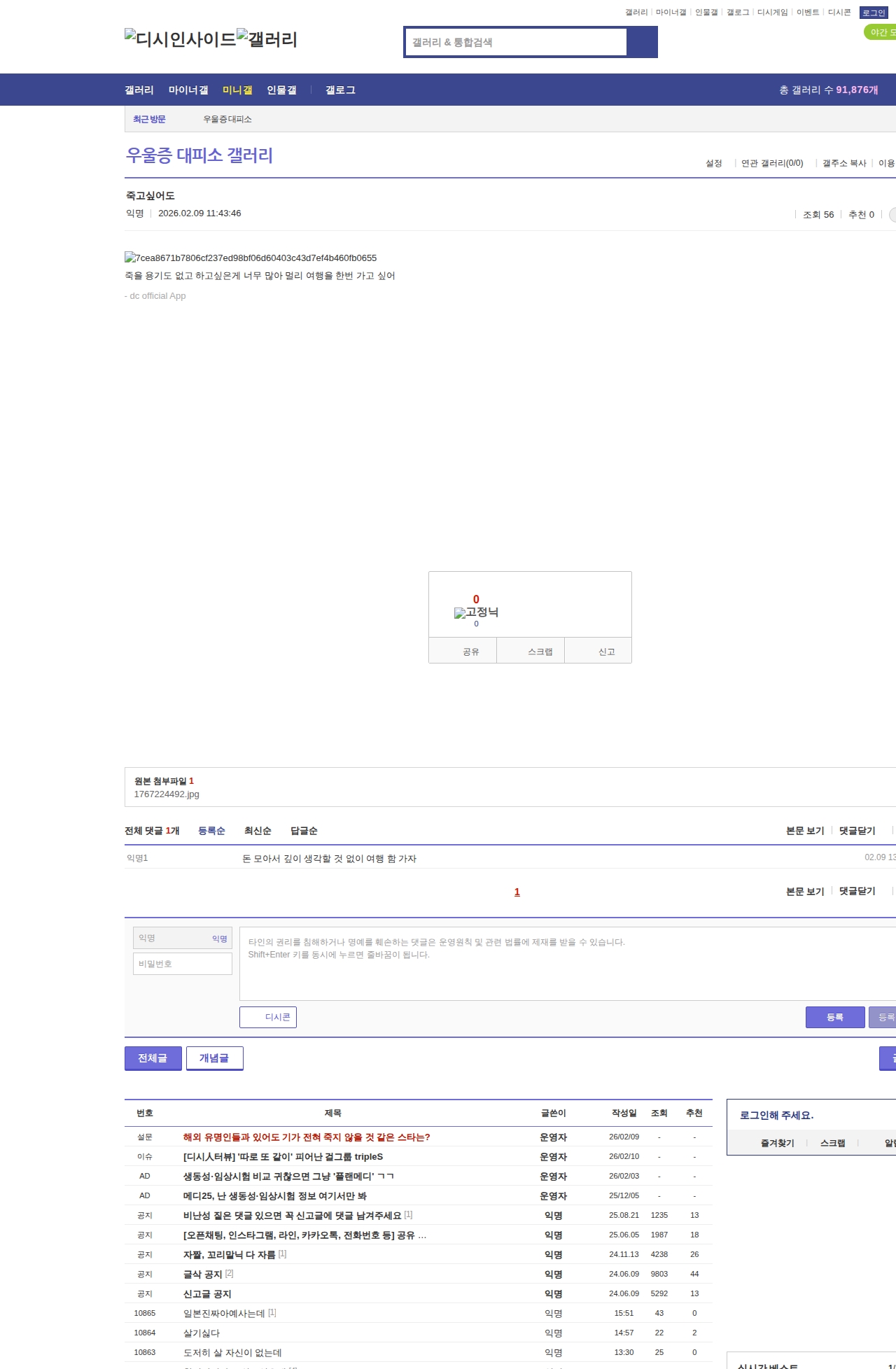The width and height of the screenshot is (896, 1369).
Task: Click the blue search button beside the search box
Action: [642, 42]
